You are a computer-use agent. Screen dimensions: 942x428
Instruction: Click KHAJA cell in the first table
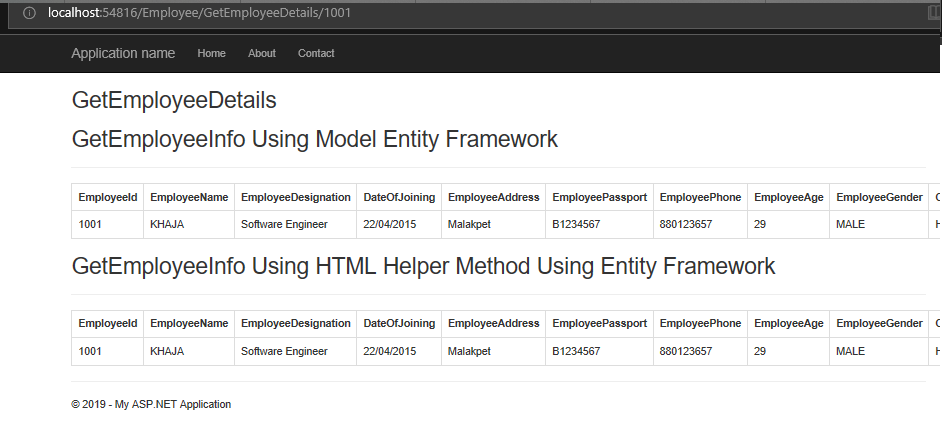point(167,224)
